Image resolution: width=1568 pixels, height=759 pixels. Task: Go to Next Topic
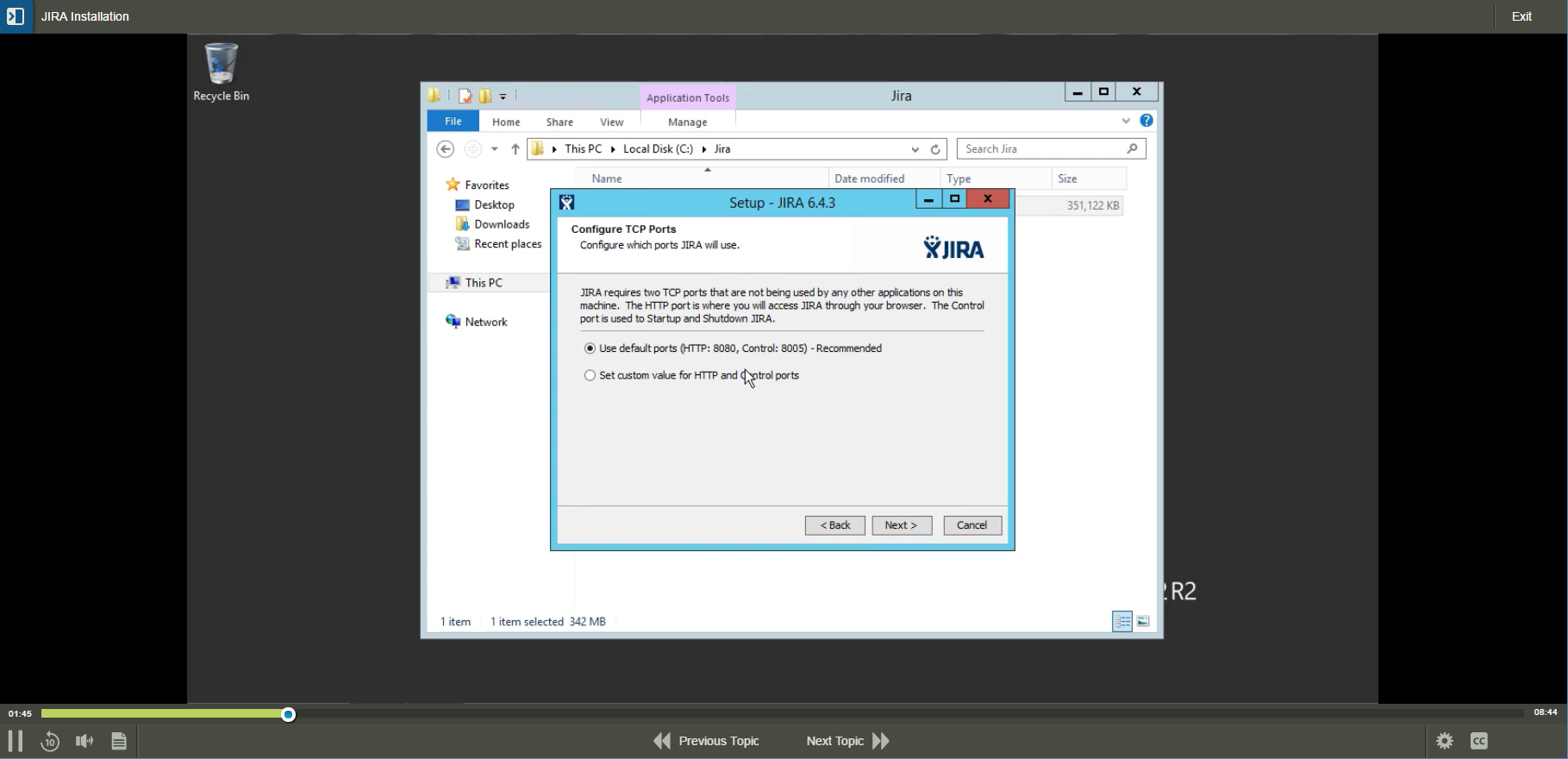pos(848,741)
